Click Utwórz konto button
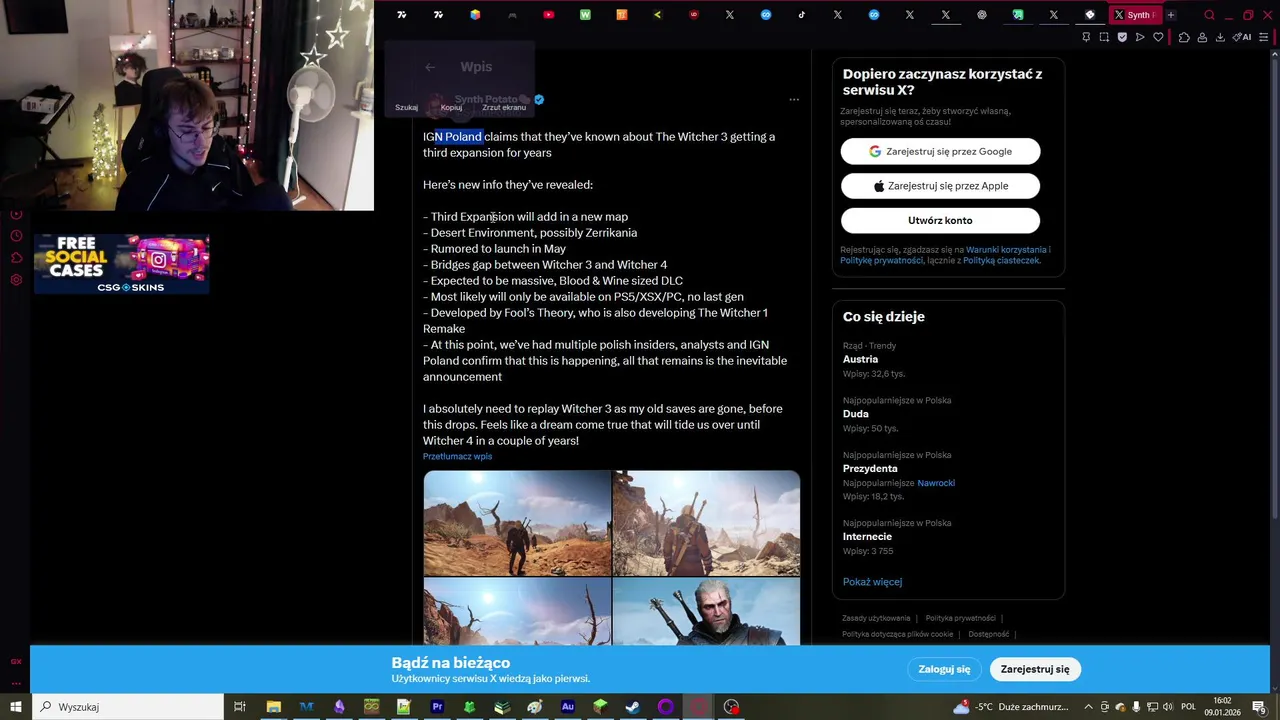1280x720 pixels. click(940, 220)
